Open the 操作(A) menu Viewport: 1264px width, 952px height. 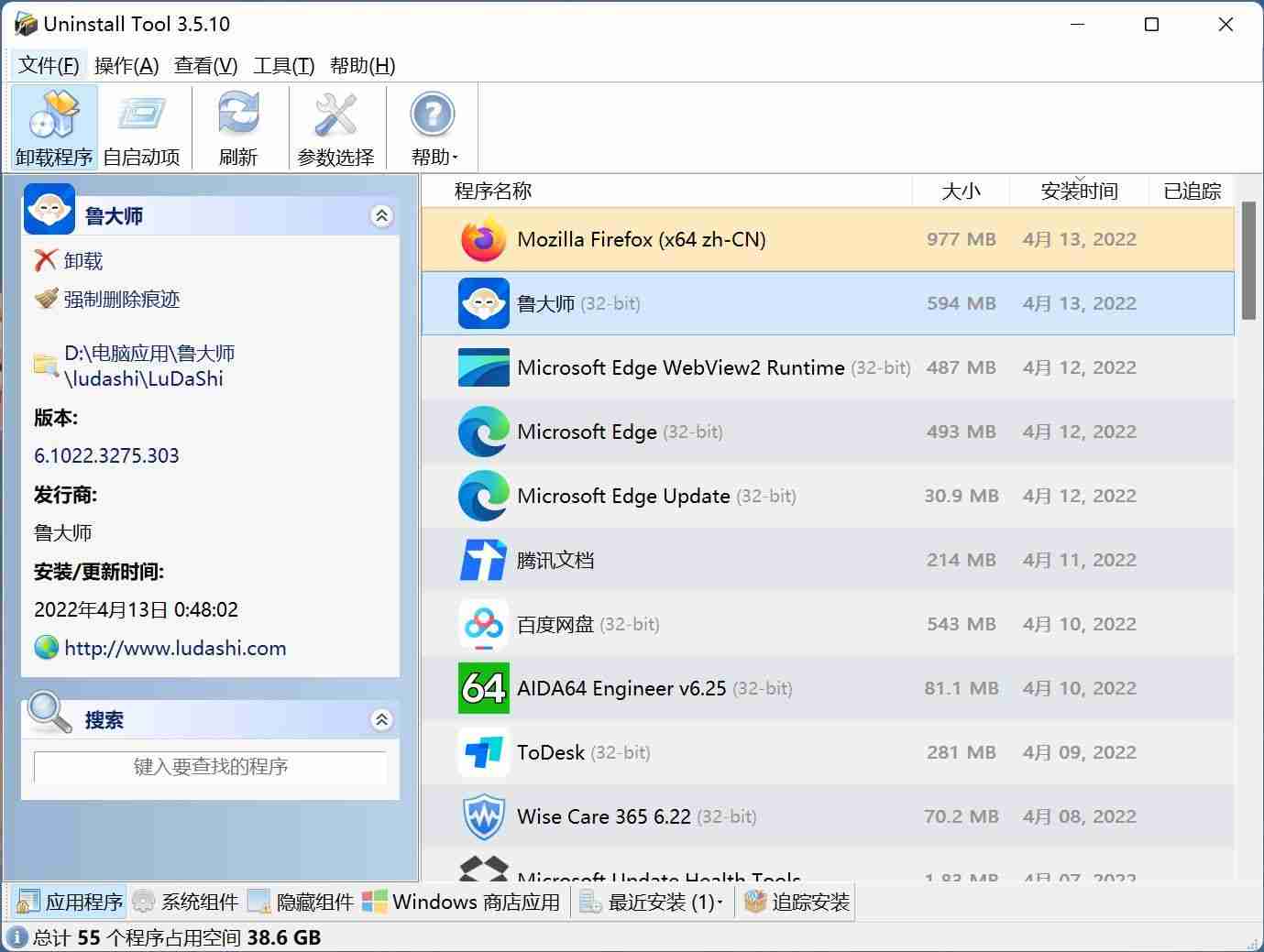tap(126, 65)
